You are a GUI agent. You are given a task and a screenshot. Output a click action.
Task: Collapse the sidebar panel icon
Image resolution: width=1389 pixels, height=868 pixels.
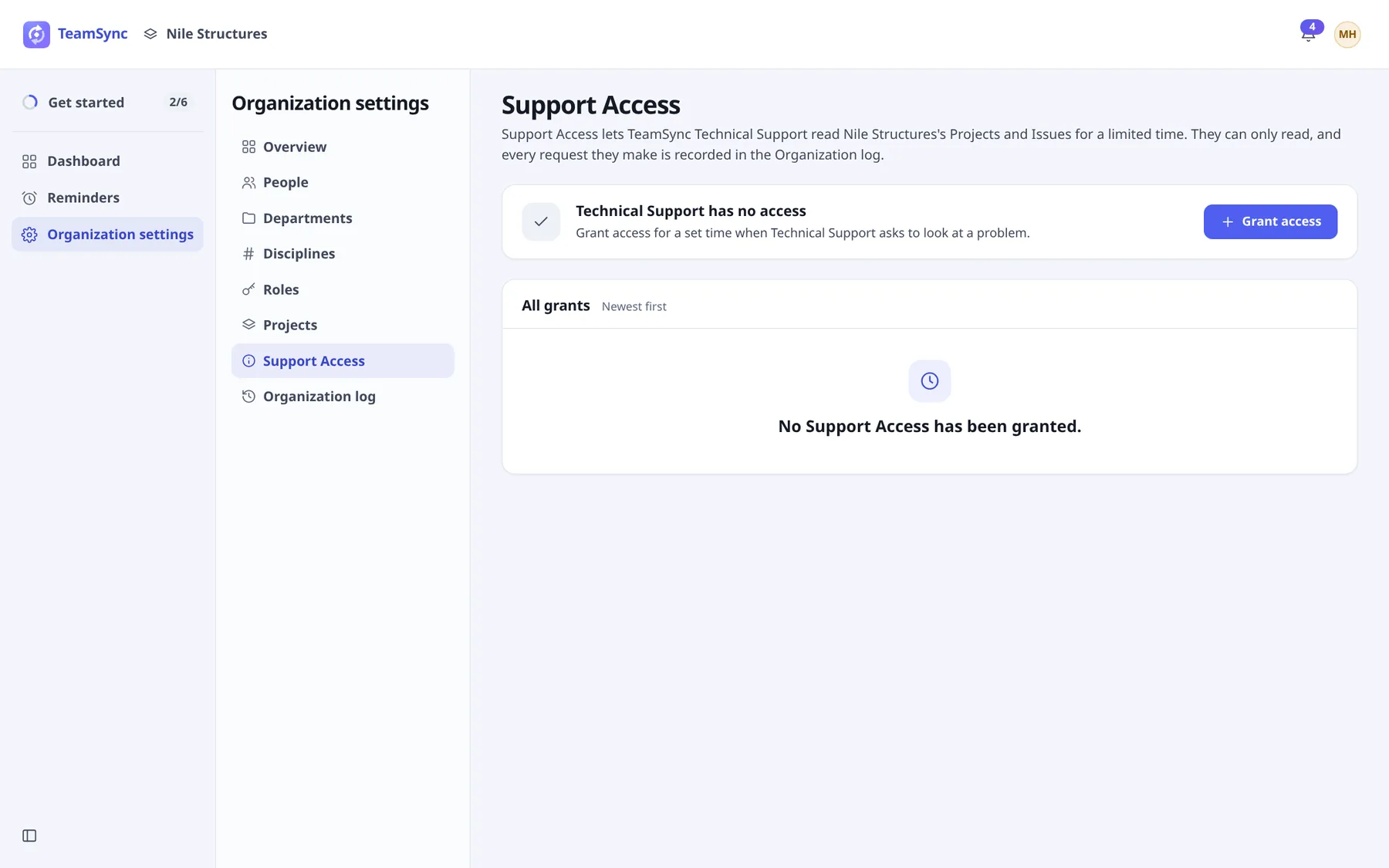click(x=29, y=836)
